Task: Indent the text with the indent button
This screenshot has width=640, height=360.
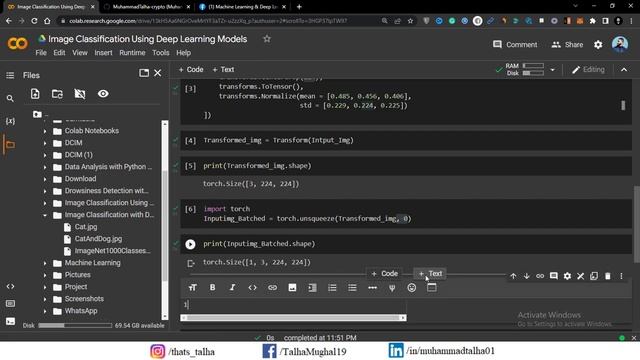Action: pyautogui.click(x=312, y=288)
